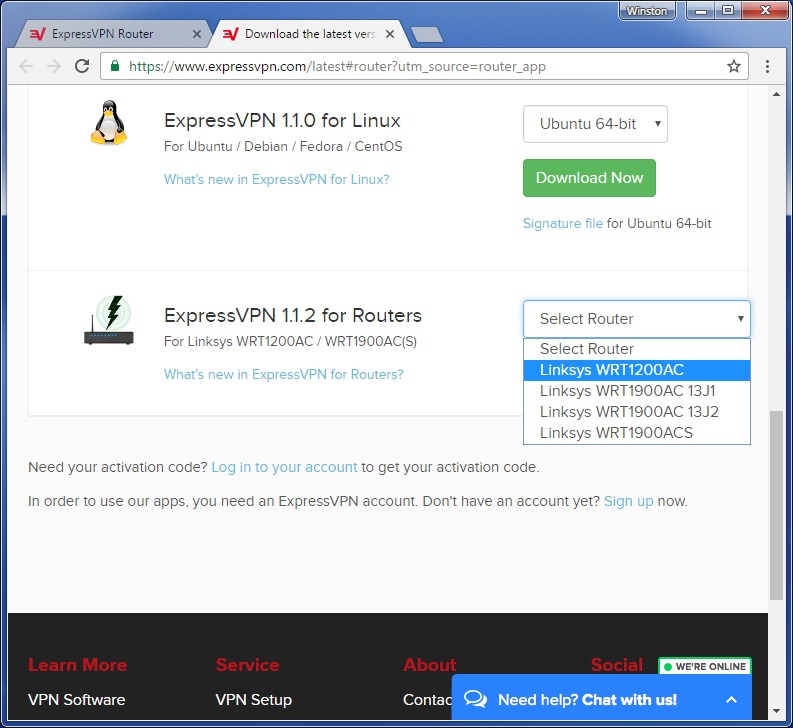Viewport: 793px width, 728px height.
Task: Open a new tab in Chrome
Action: click(x=427, y=35)
